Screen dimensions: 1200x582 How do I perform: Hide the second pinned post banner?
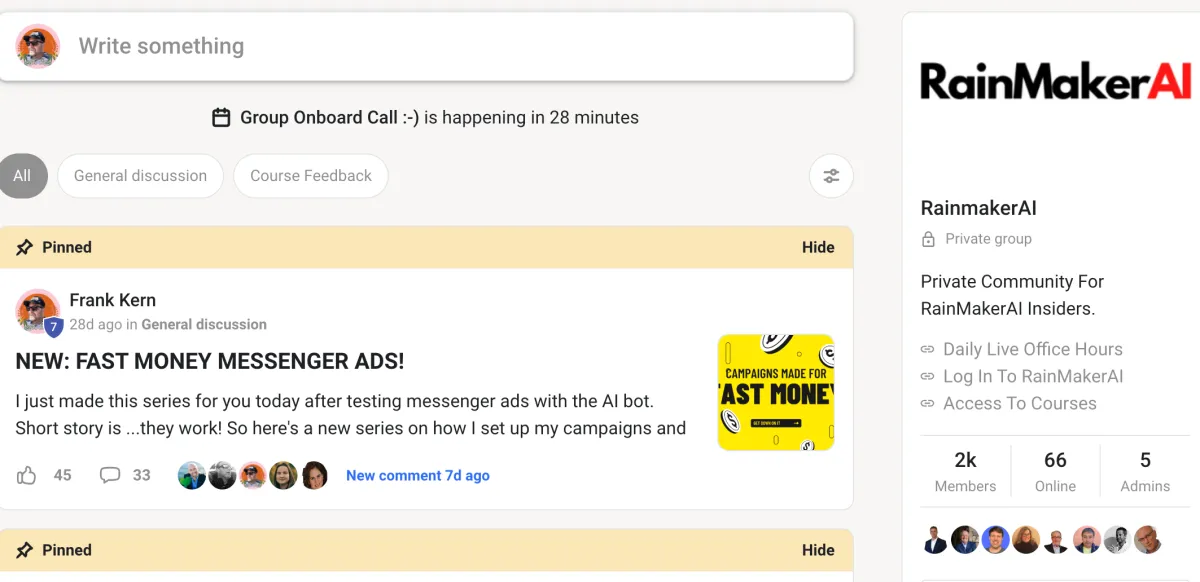click(x=817, y=550)
